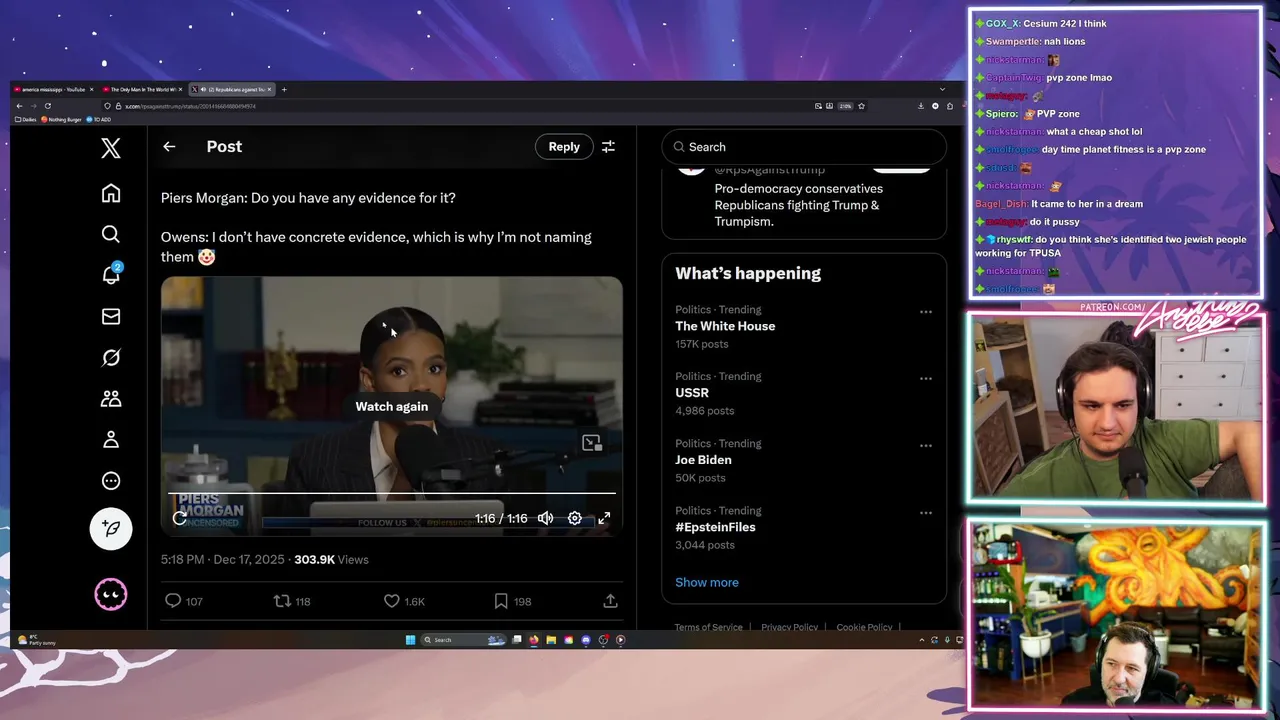Open the TO ADD bookmark
The height and width of the screenshot is (720, 1280).
point(99,119)
